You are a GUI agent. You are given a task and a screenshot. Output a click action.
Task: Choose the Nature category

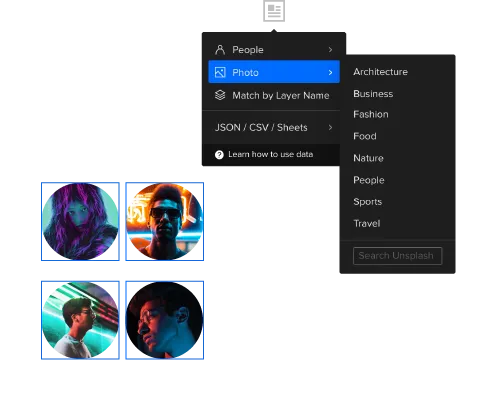(x=368, y=158)
